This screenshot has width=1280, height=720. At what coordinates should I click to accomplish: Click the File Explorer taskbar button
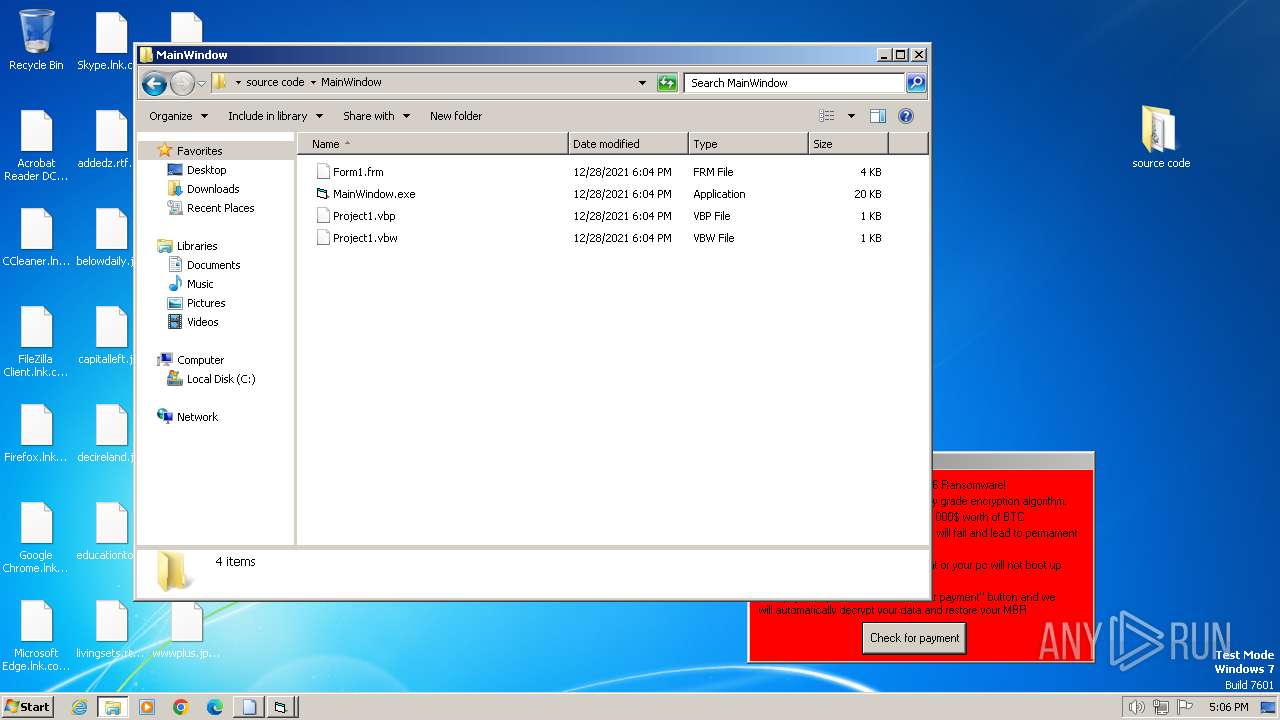pyautogui.click(x=112, y=707)
